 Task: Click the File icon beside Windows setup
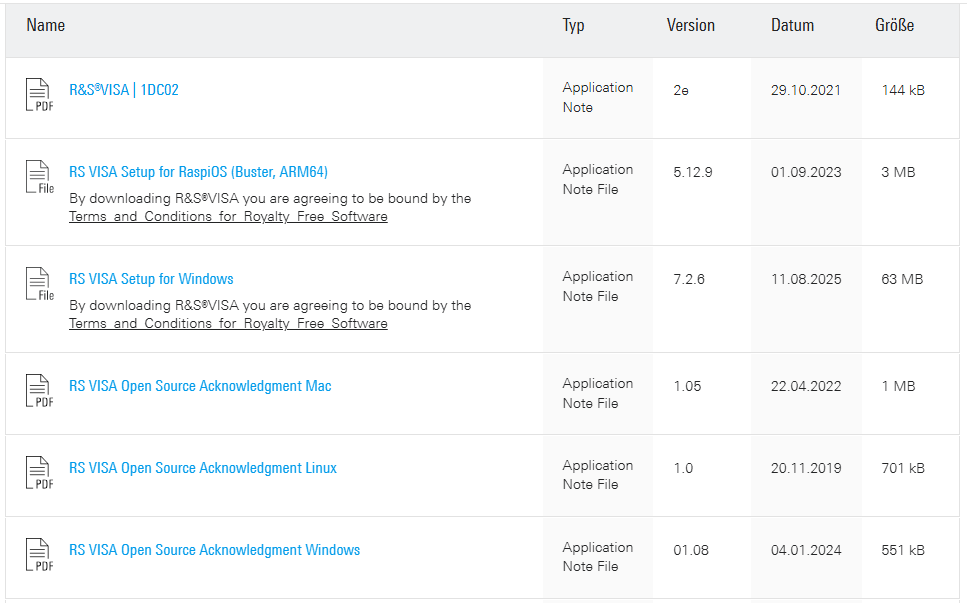[39, 284]
